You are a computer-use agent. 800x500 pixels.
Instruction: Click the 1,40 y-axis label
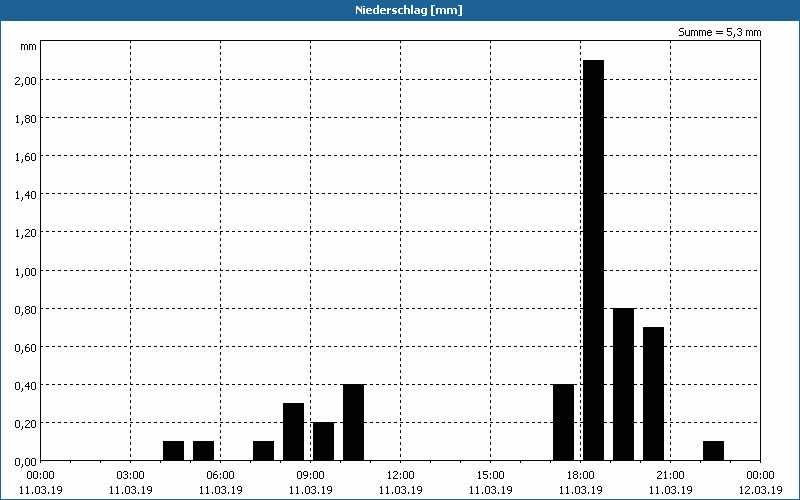pos(26,194)
